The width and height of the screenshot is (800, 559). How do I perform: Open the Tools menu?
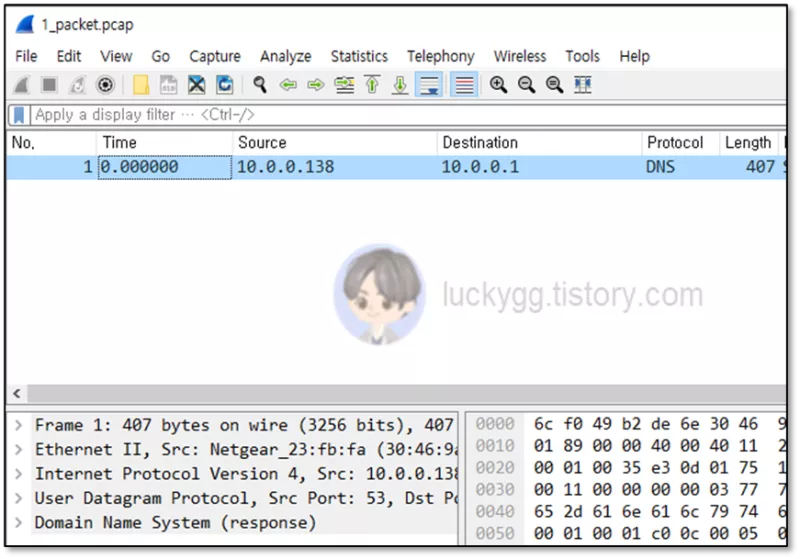point(583,56)
